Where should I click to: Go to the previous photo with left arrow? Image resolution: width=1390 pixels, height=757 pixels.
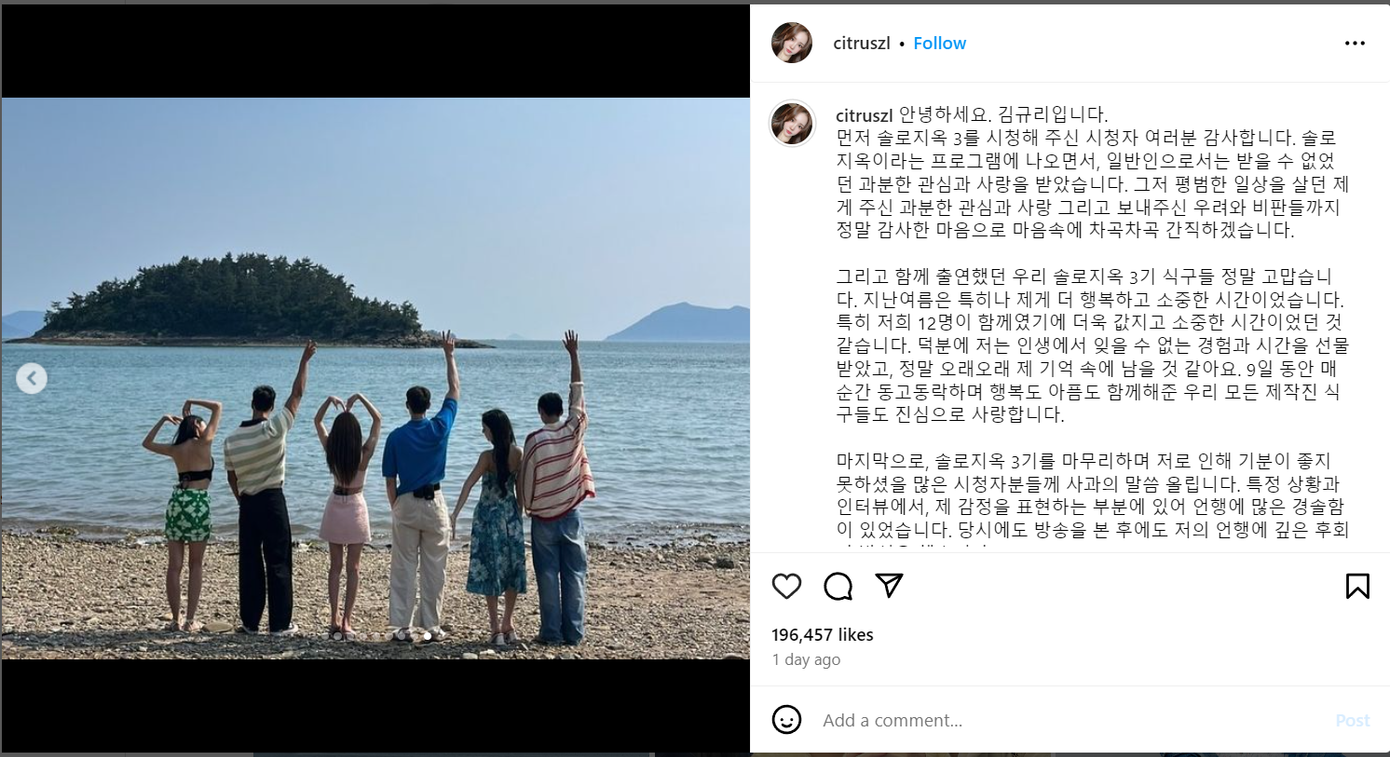click(x=32, y=378)
